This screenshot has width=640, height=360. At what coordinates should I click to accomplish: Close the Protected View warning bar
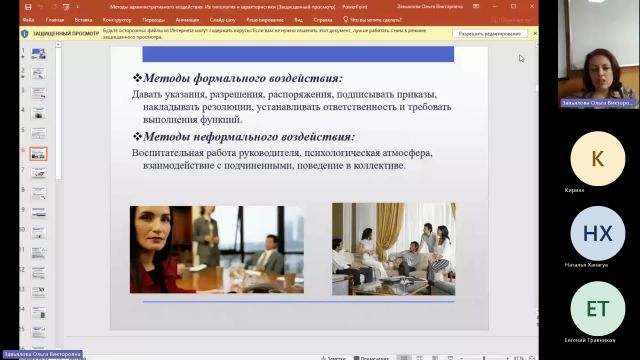(x=535, y=33)
